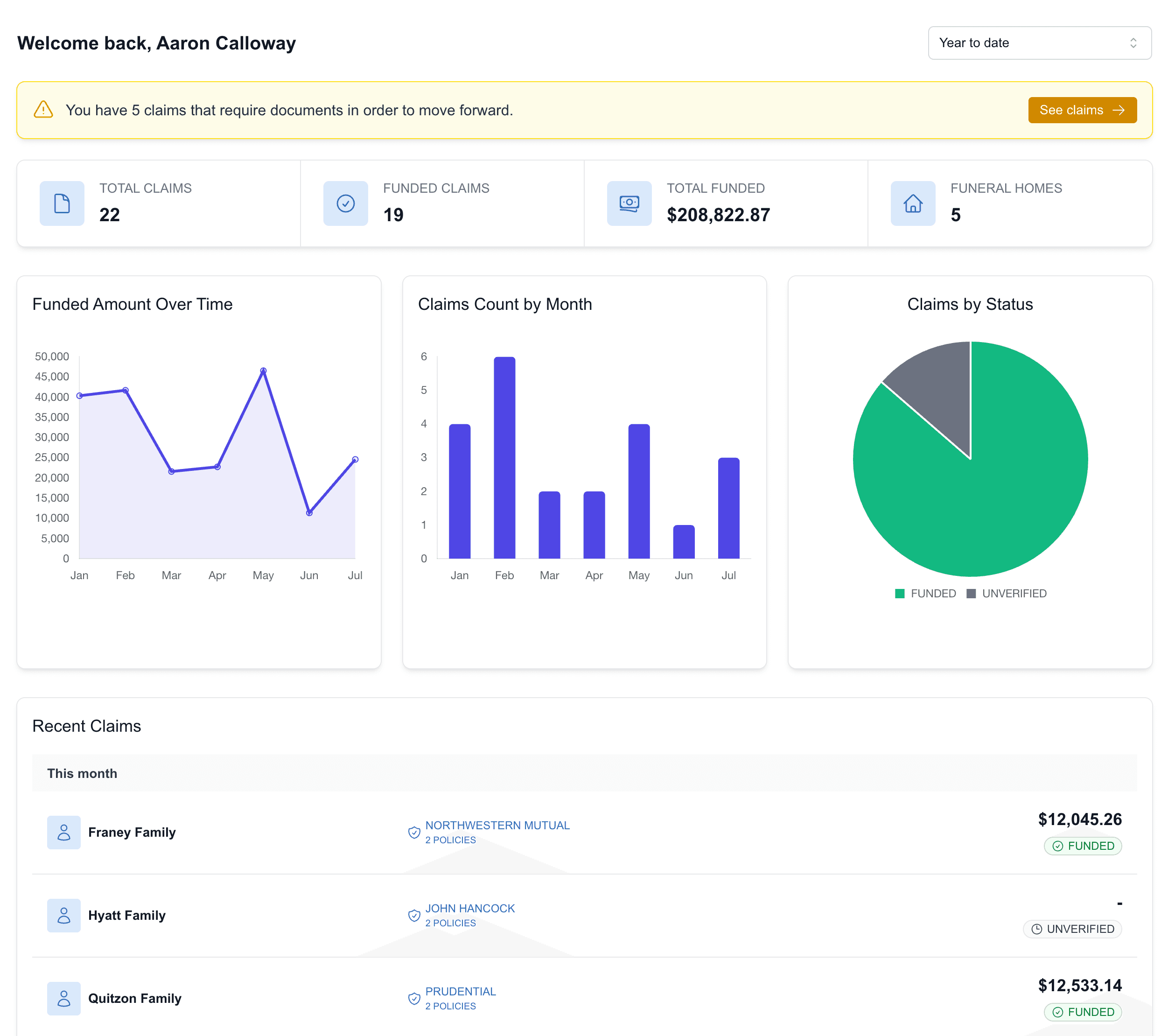Click the Funded Claims value 19
Image resolution: width=1175 pixels, height=1036 pixels.
click(x=393, y=215)
